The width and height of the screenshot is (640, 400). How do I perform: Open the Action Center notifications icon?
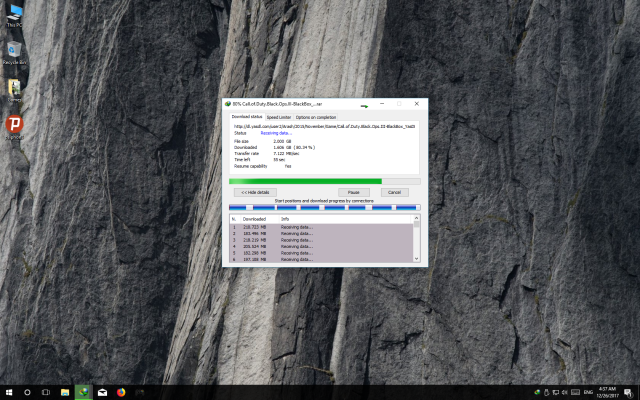click(x=629, y=391)
